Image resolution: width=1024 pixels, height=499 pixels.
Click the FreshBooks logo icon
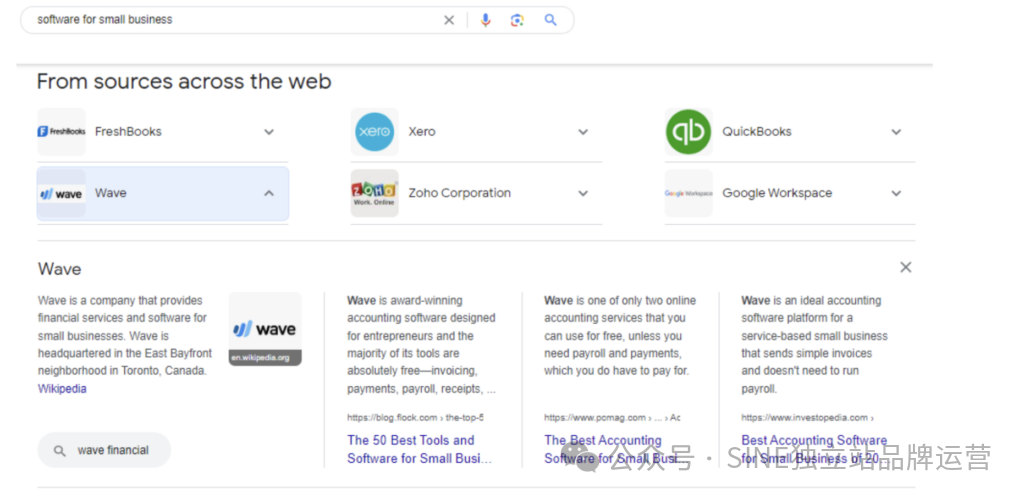(x=61, y=132)
